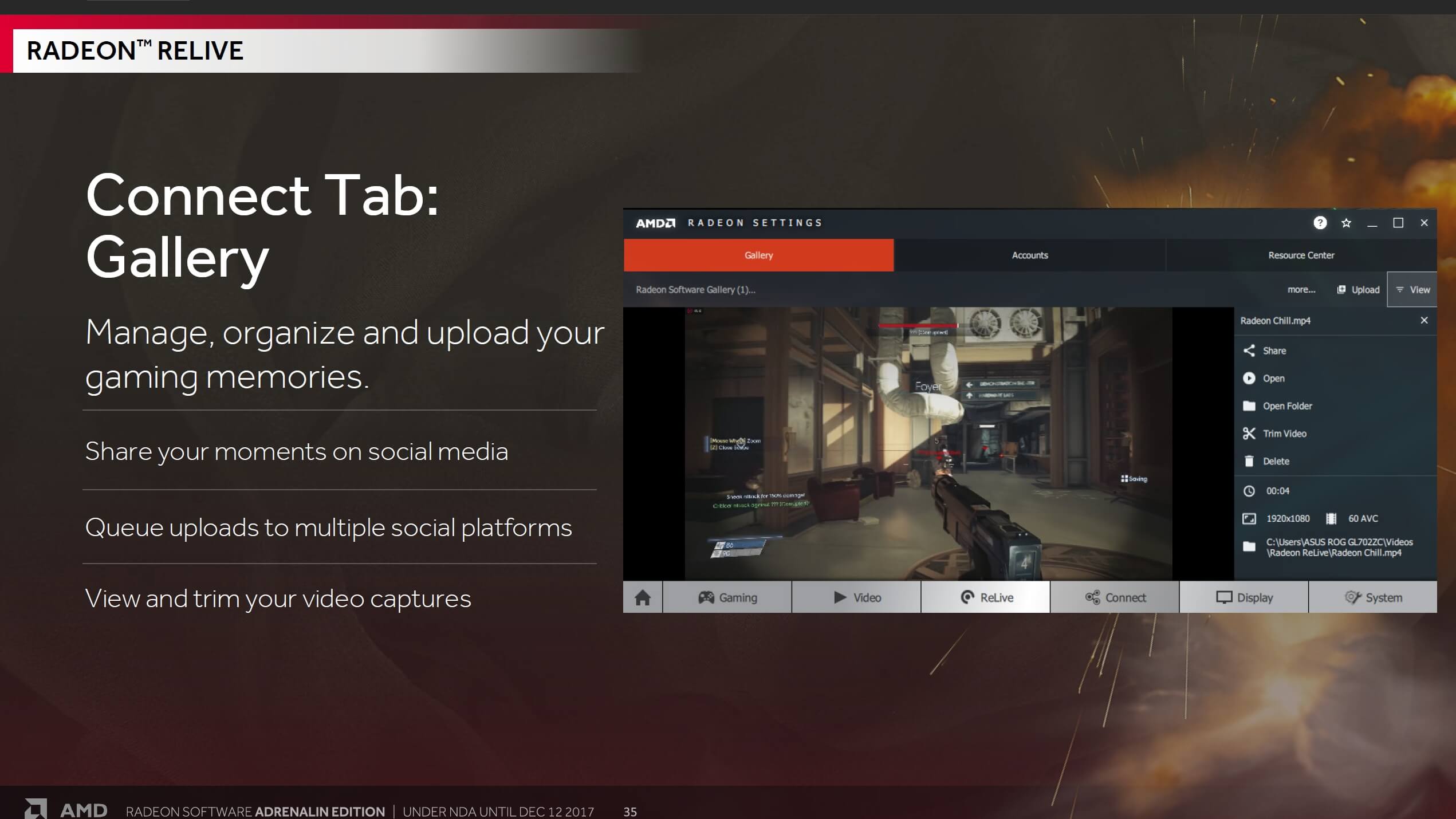
Task: Open the Video section
Action: point(857,597)
